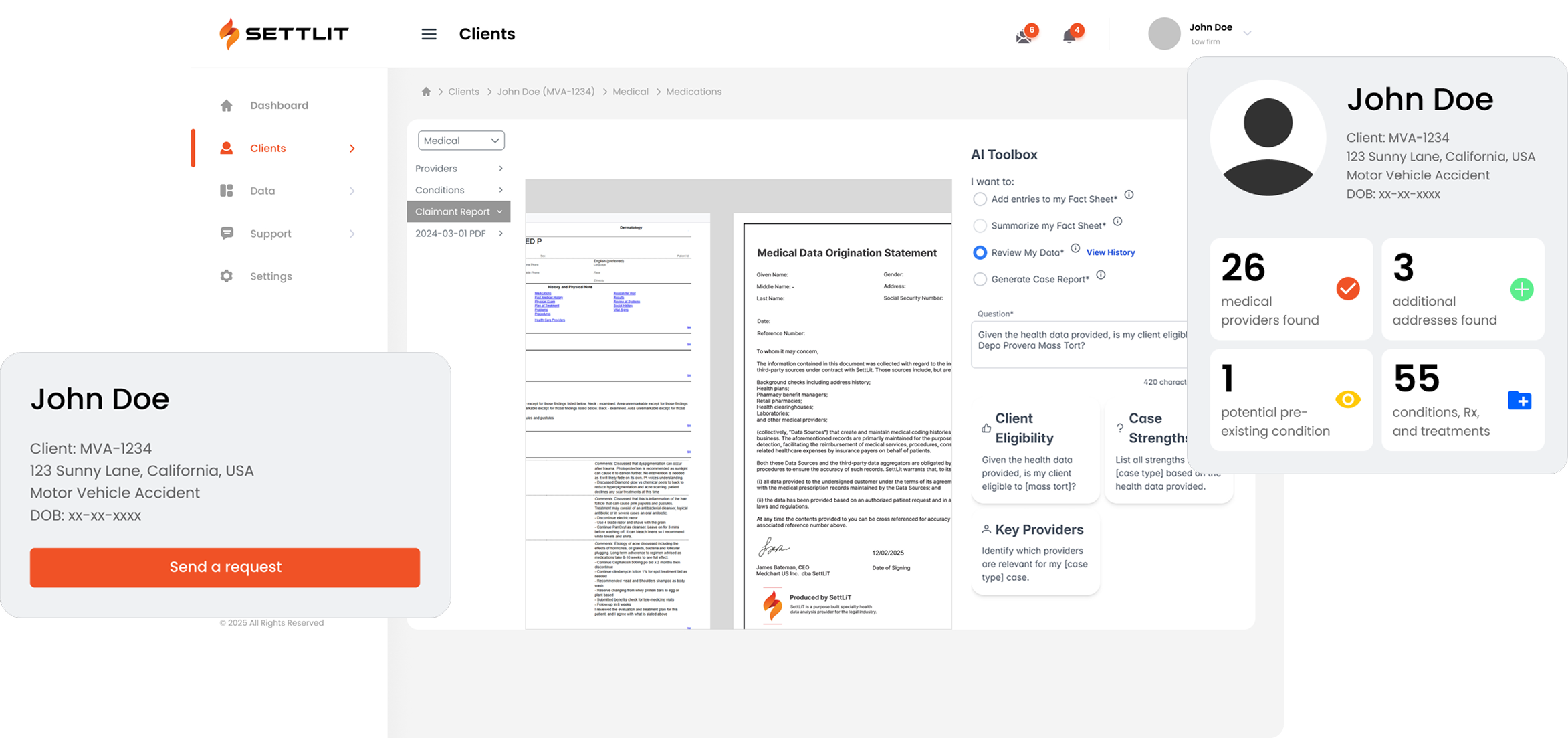Go to Dashboard in sidebar
Image resolution: width=1568 pixels, height=738 pixels.
click(279, 106)
